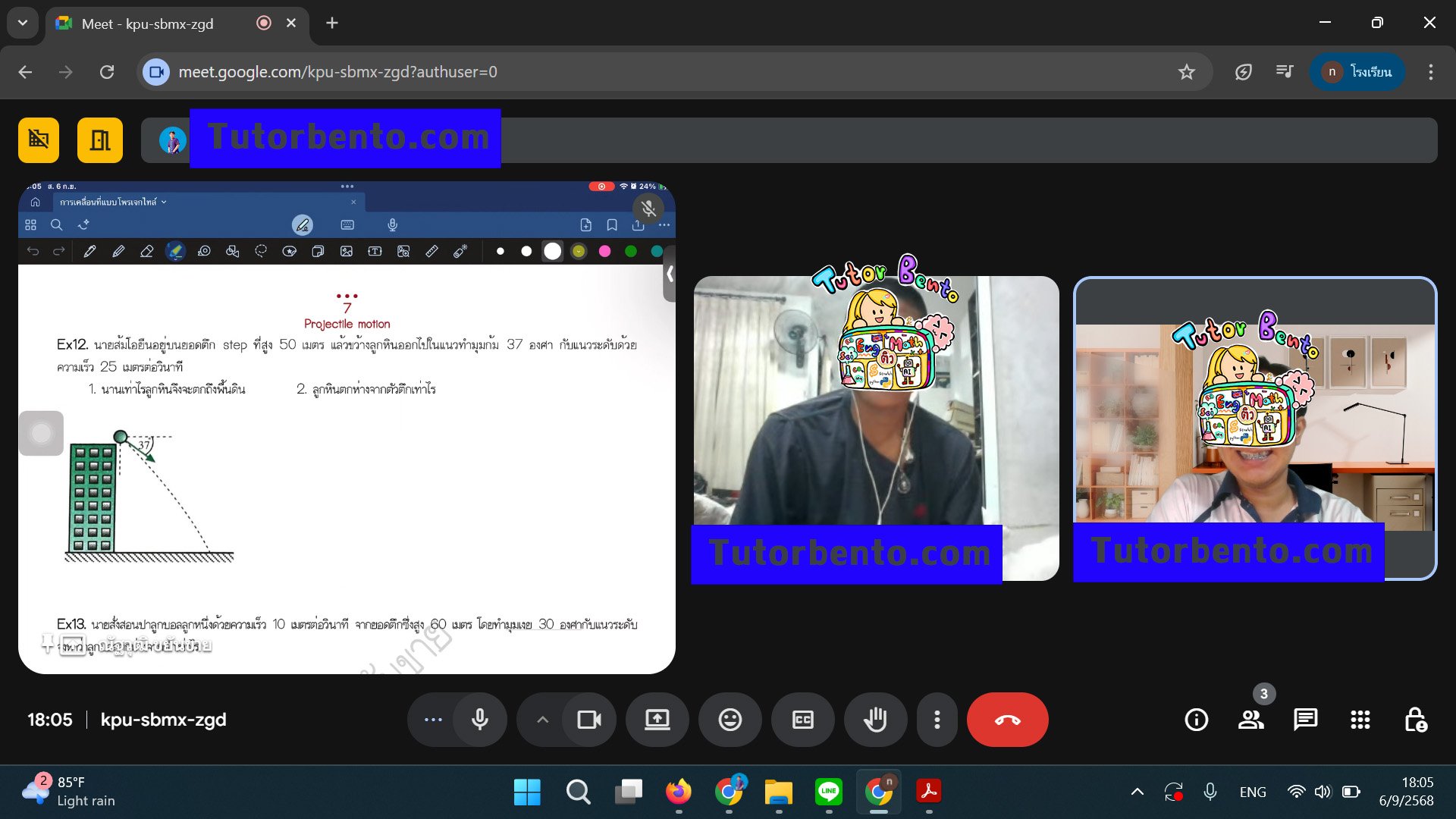Open a new Chrome tab
The height and width of the screenshot is (819, 1456).
[332, 23]
